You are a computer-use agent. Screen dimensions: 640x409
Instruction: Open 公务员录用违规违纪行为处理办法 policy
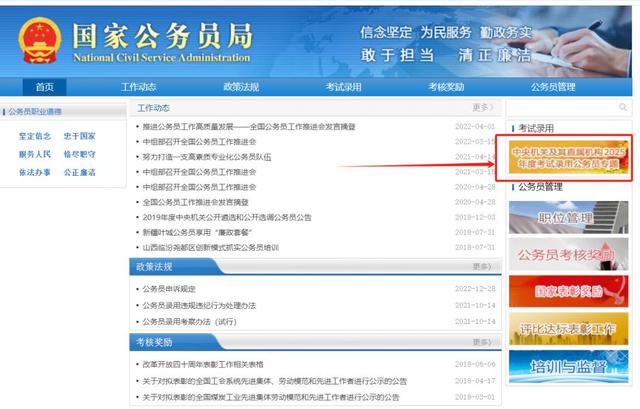coord(199,305)
